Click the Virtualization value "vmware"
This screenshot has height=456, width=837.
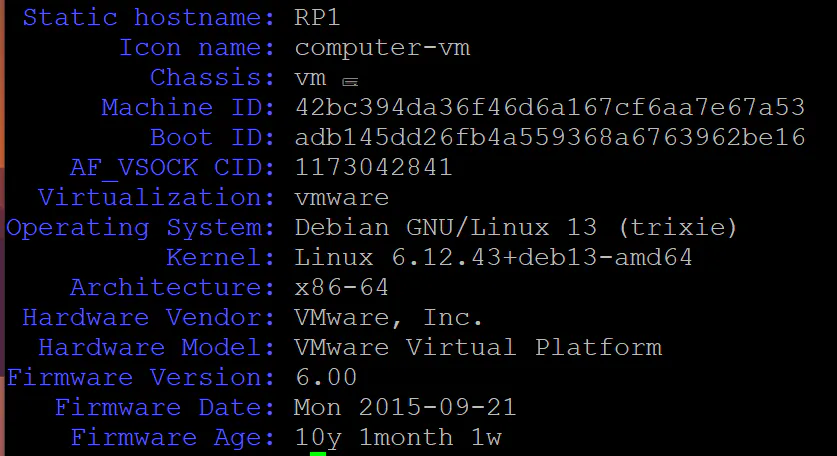tap(341, 197)
